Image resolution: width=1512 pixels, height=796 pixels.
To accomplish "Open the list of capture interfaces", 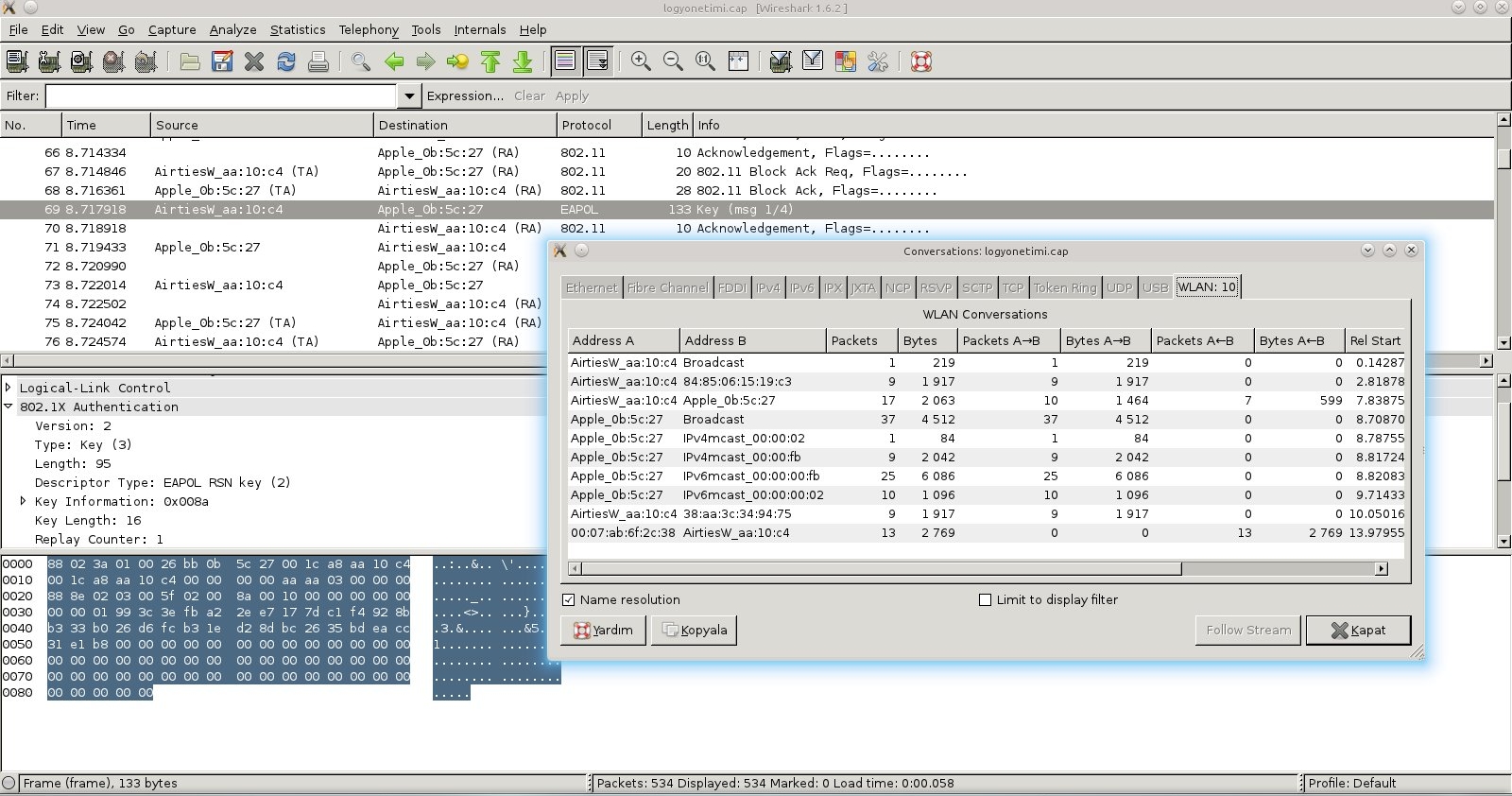I will coord(17,61).
